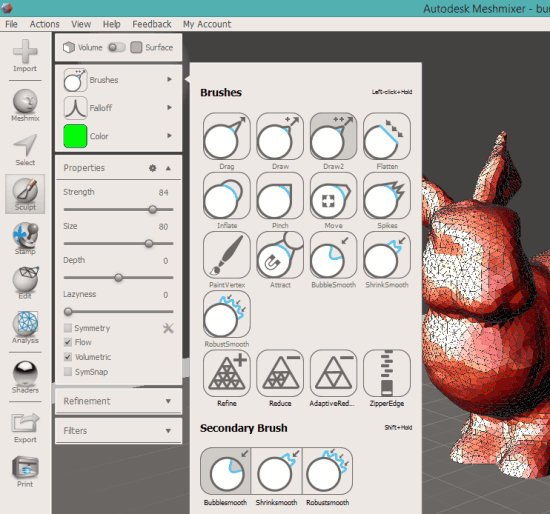Click the Lazyness slider handle

click(68, 312)
